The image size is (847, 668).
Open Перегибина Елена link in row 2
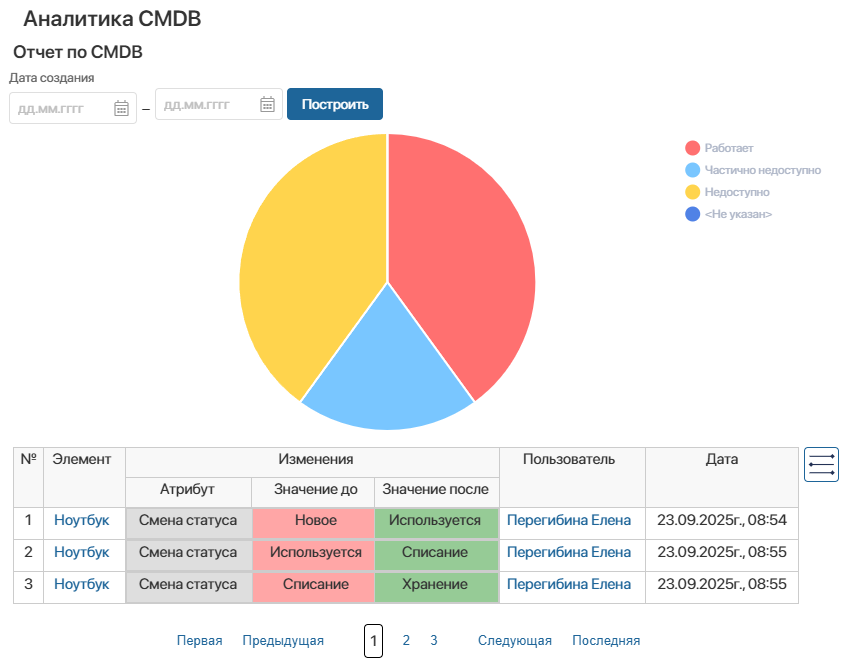(x=569, y=552)
